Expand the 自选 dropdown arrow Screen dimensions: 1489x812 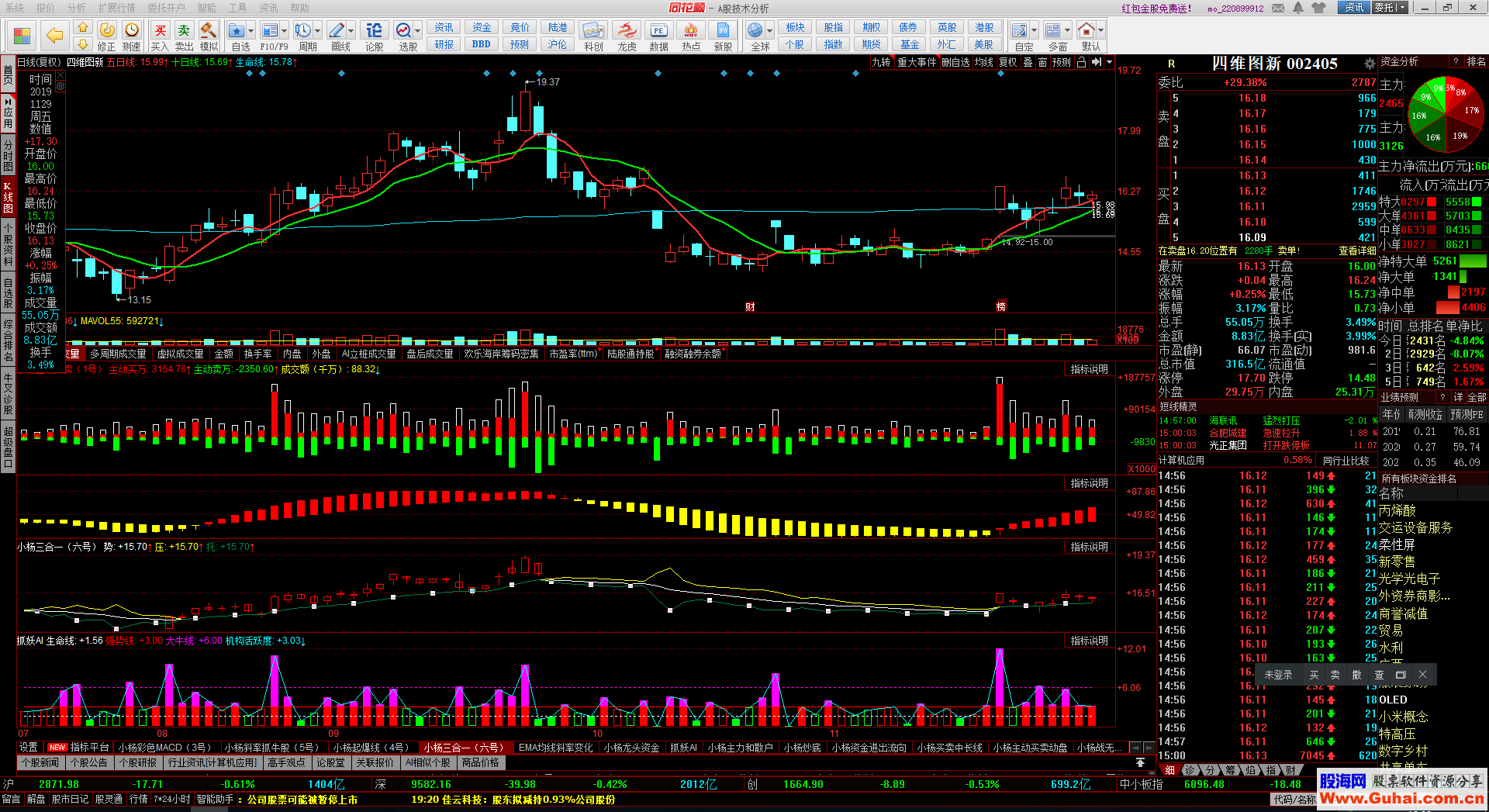250,31
